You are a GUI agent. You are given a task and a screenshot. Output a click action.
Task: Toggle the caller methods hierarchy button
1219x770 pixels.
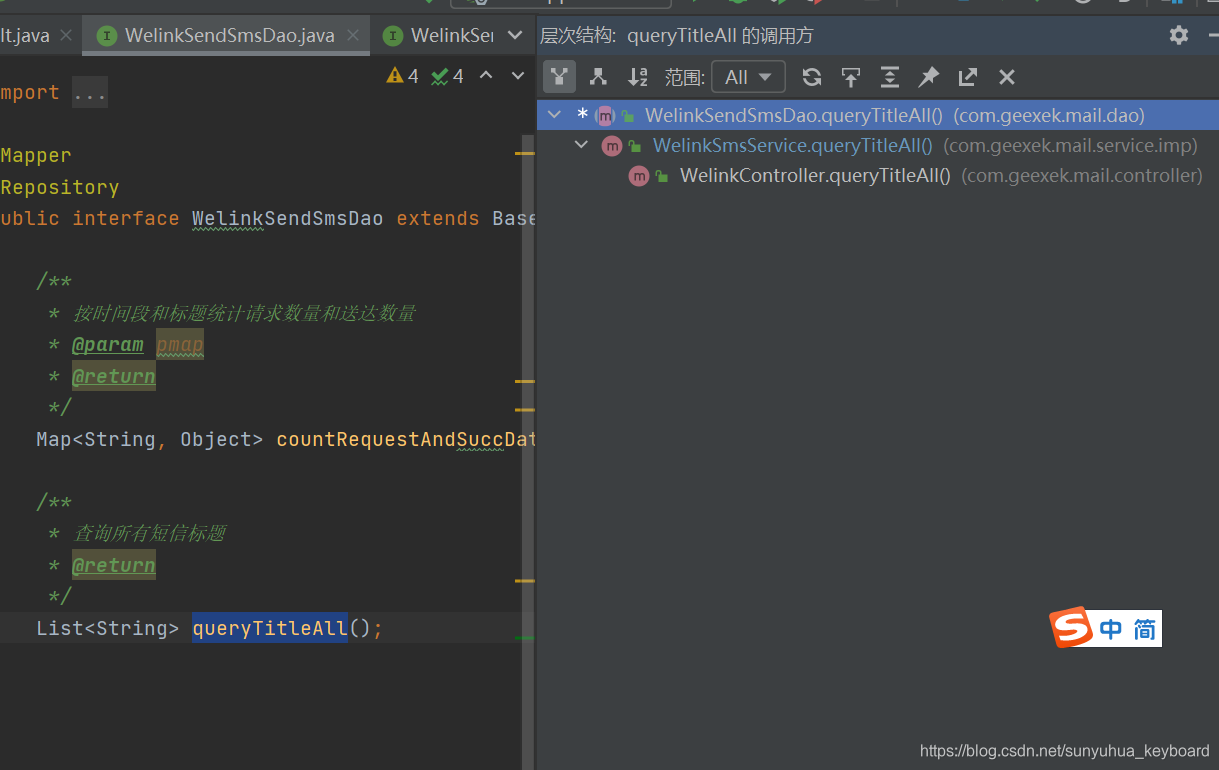560,77
